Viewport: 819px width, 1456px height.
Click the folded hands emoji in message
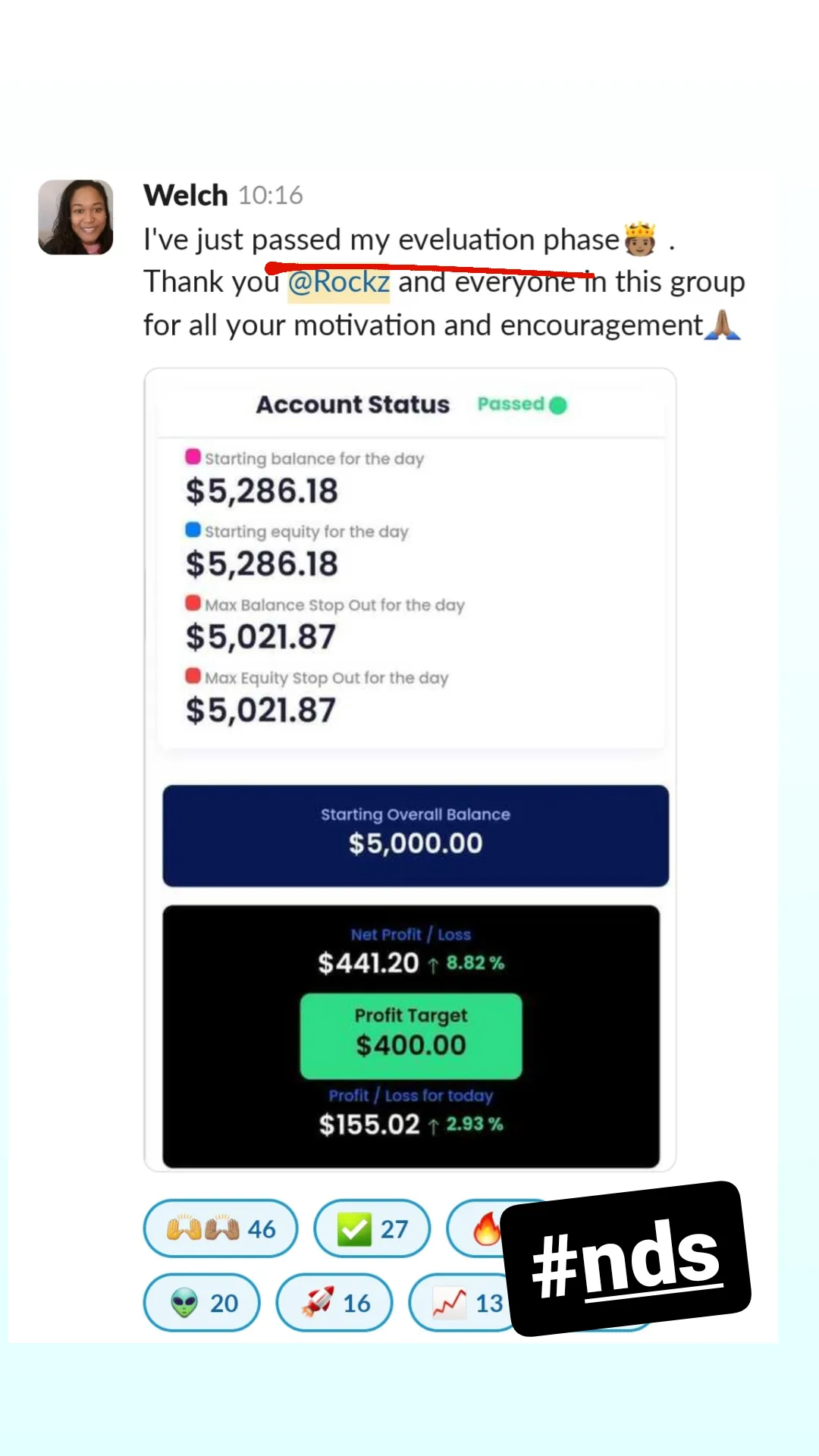(x=722, y=325)
